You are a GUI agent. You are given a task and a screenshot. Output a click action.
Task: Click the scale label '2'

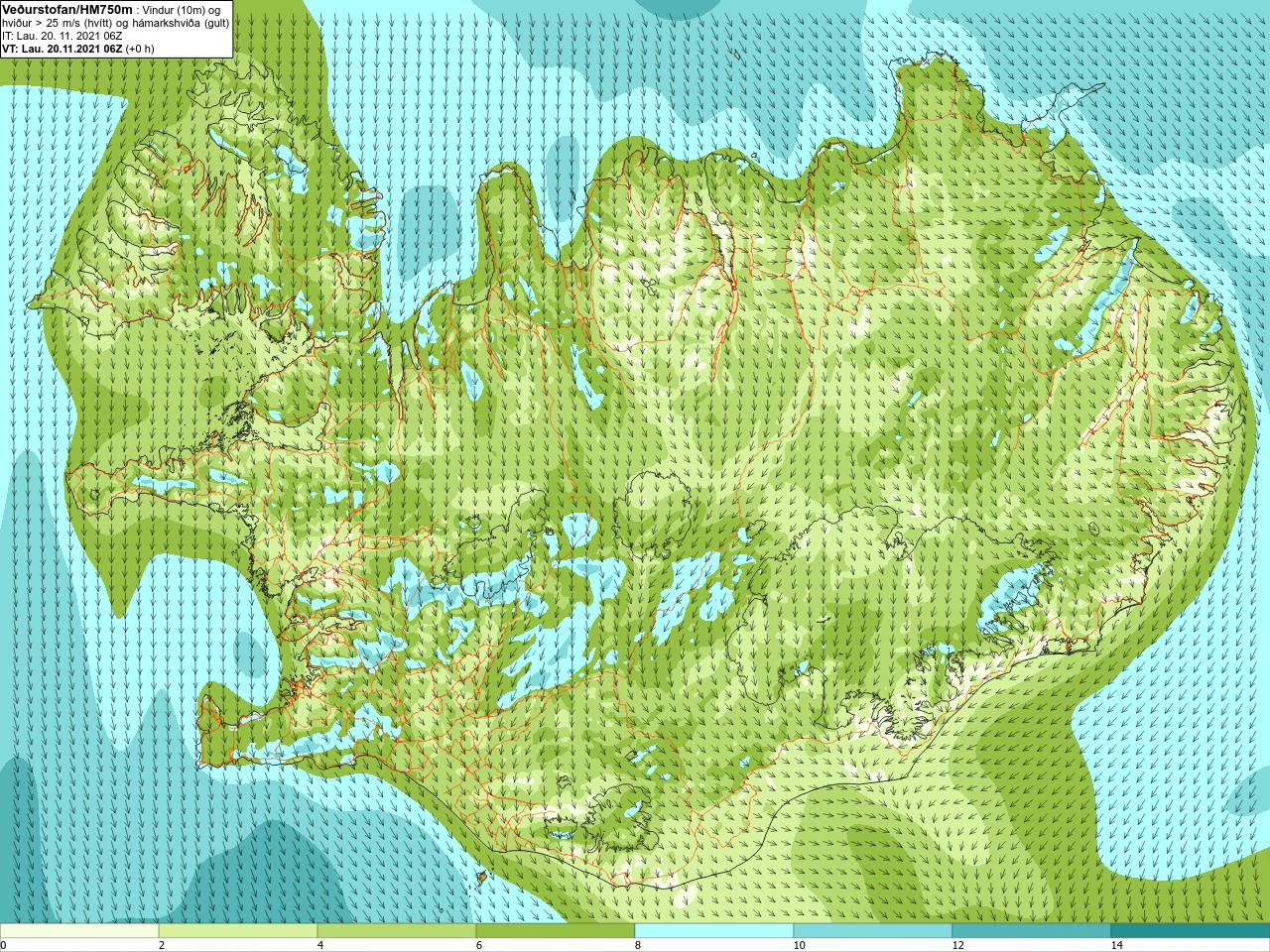[x=161, y=945]
